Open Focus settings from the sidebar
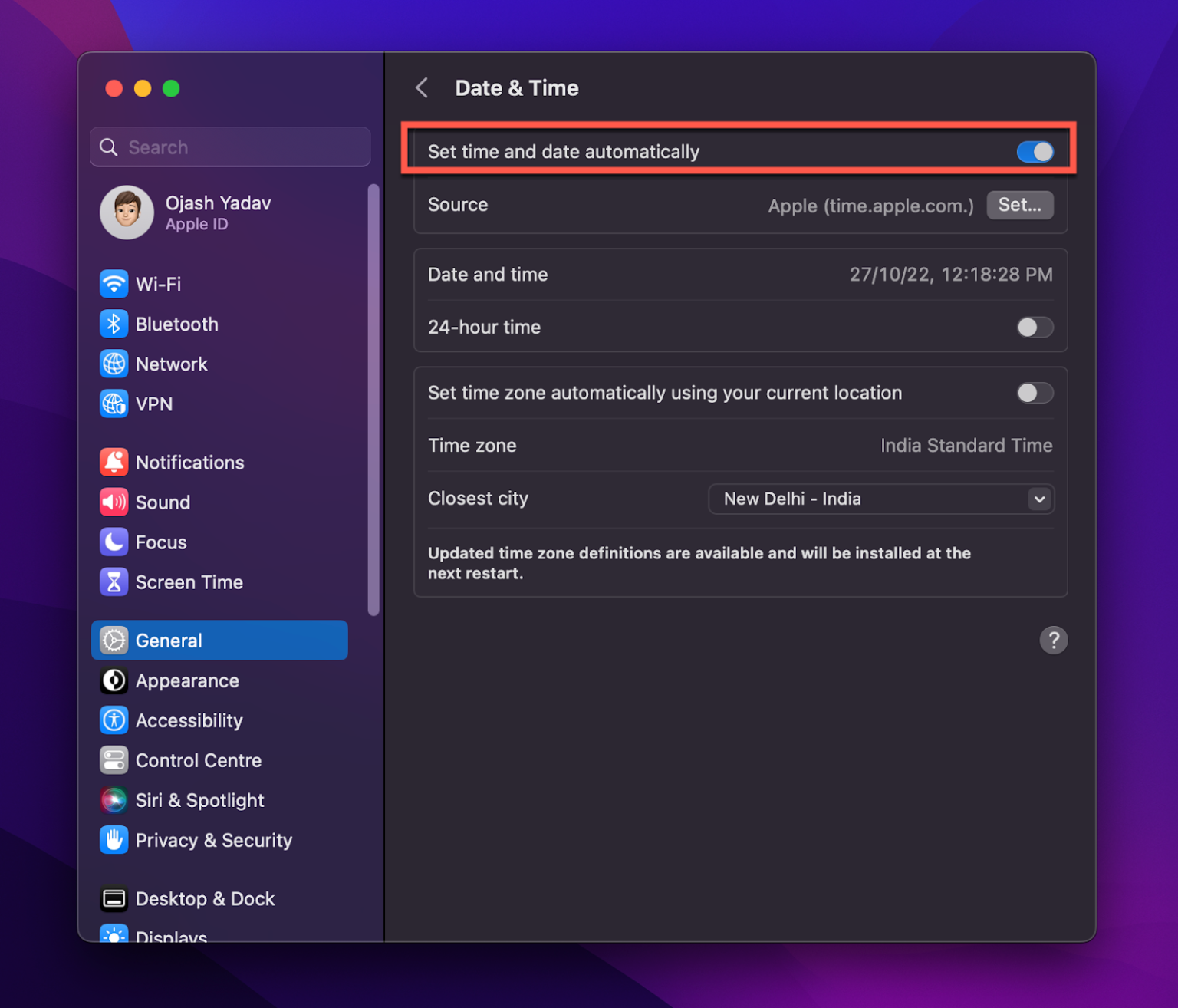This screenshot has width=1178, height=1008. pos(161,542)
